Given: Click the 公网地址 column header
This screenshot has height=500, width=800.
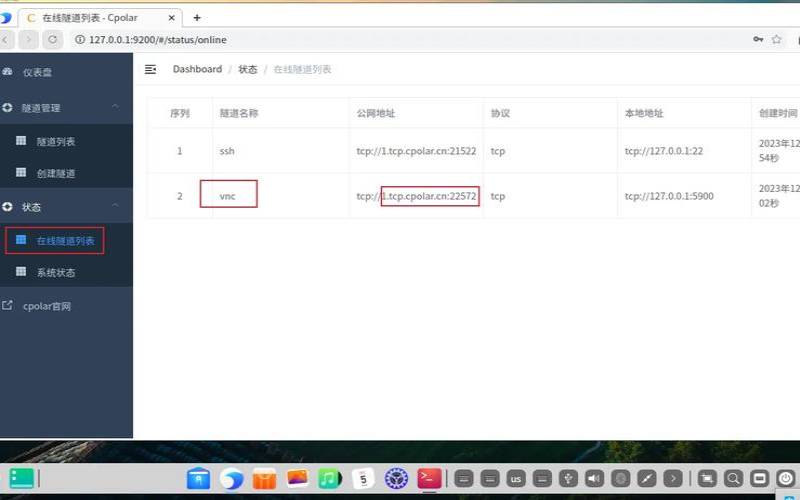Looking at the screenshot, I should pos(376,113).
